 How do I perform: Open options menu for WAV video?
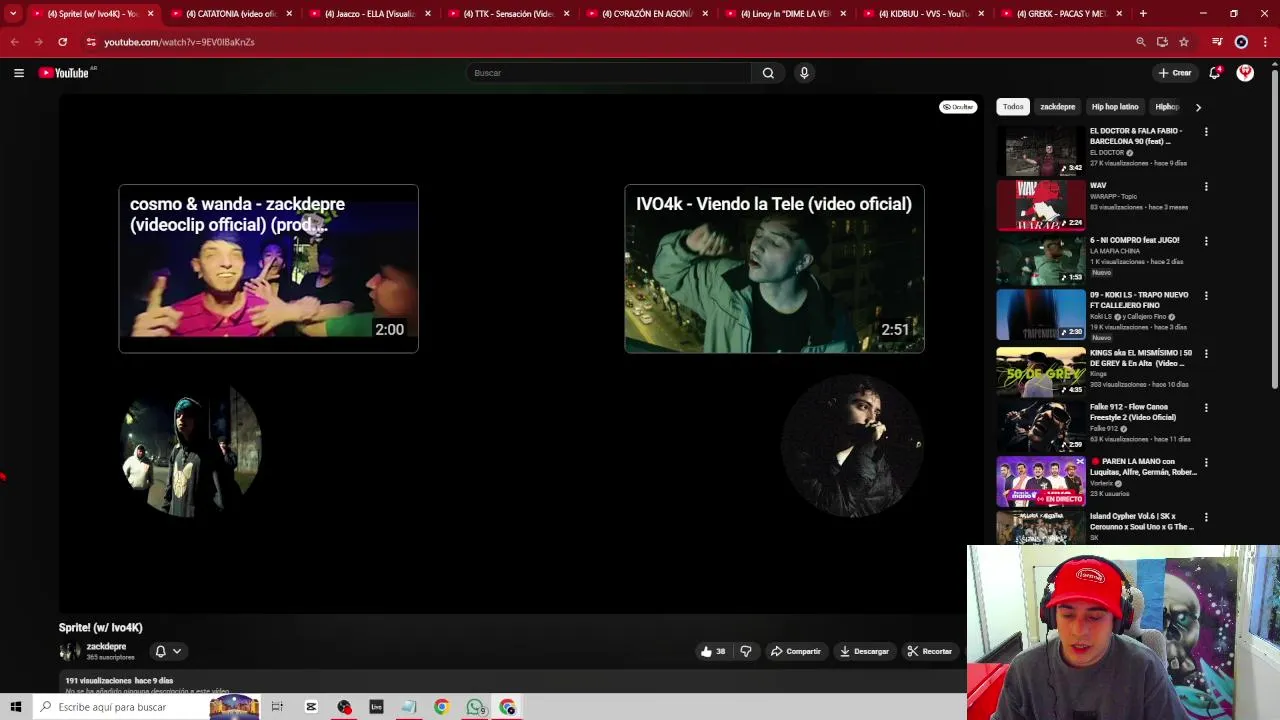1206,187
